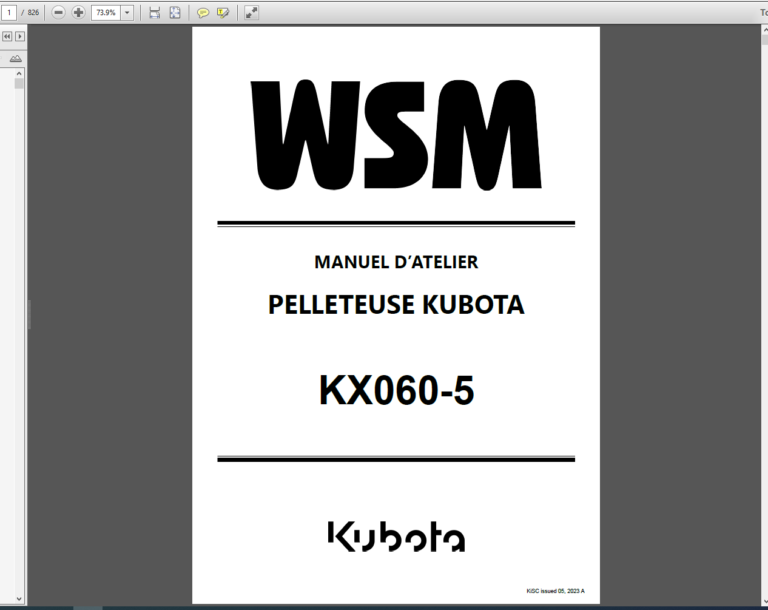Click the Kubota logo on the page
The image size is (768, 610).
tap(396, 537)
